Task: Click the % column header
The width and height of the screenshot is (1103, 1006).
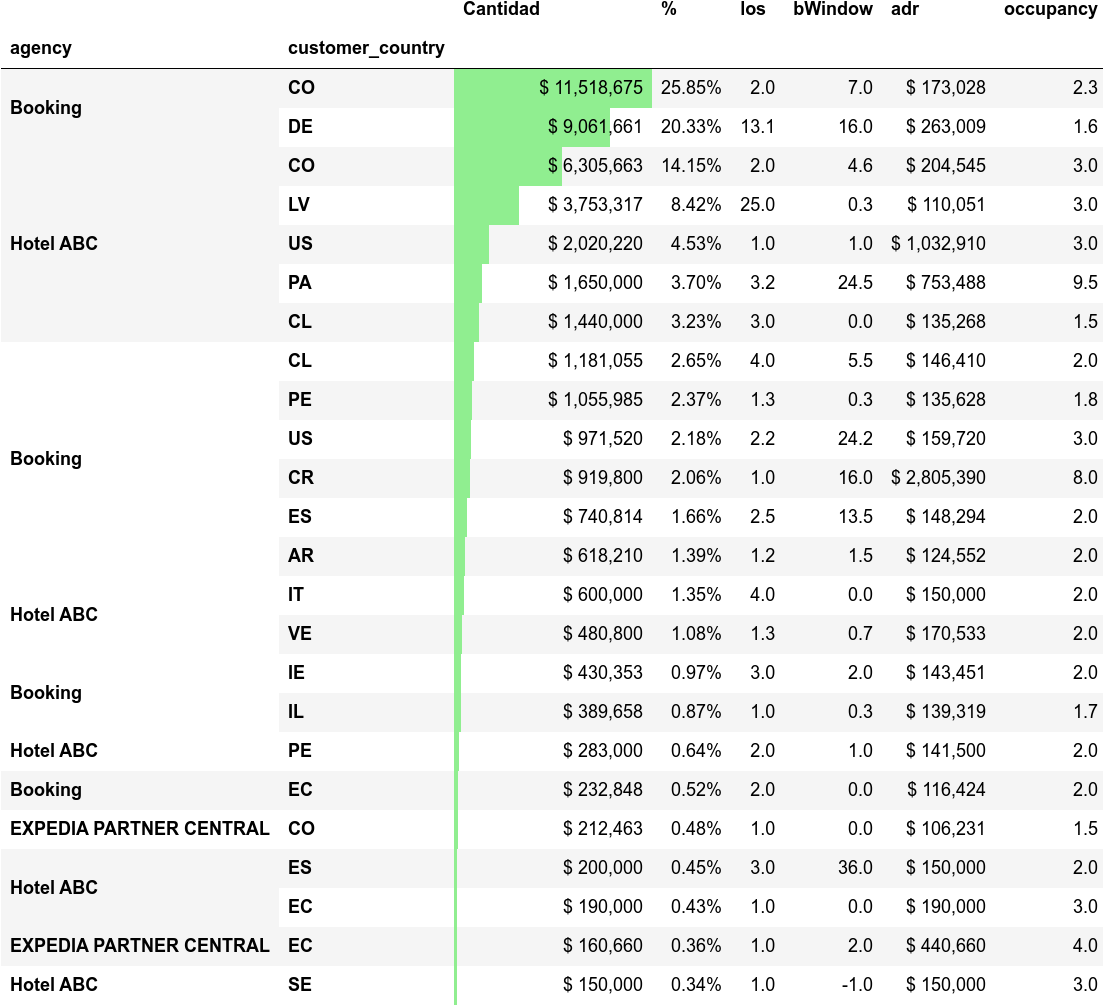Action: point(669,9)
